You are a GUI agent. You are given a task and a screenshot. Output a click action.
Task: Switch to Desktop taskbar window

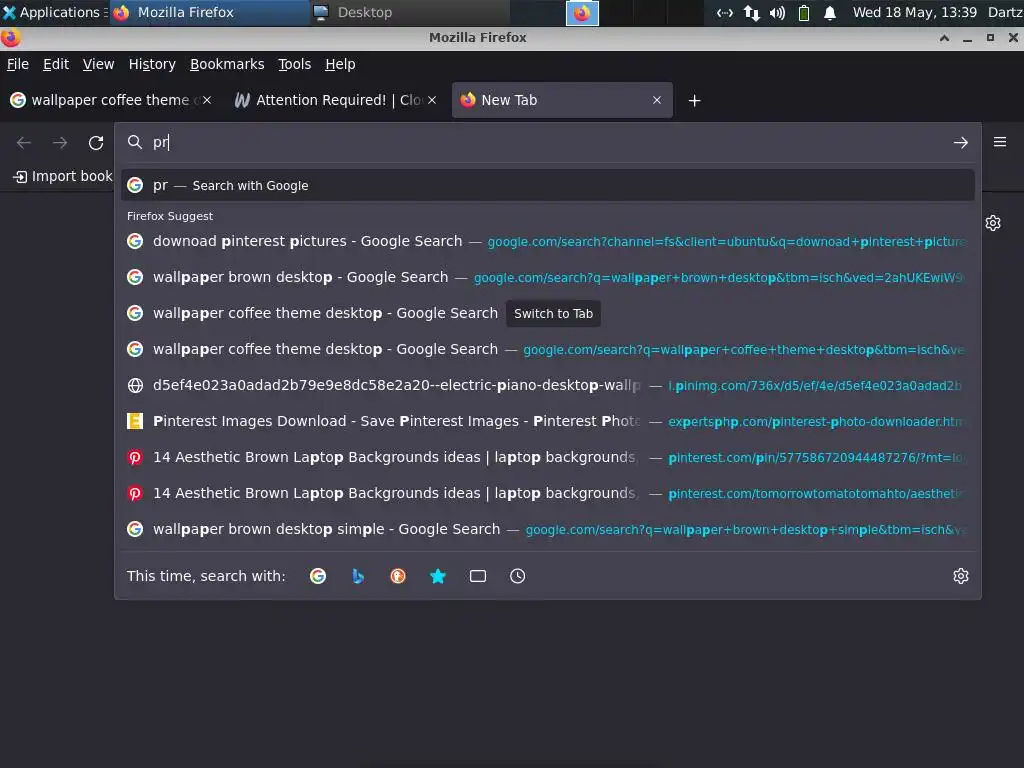pyautogui.click(x=409, y=12)
